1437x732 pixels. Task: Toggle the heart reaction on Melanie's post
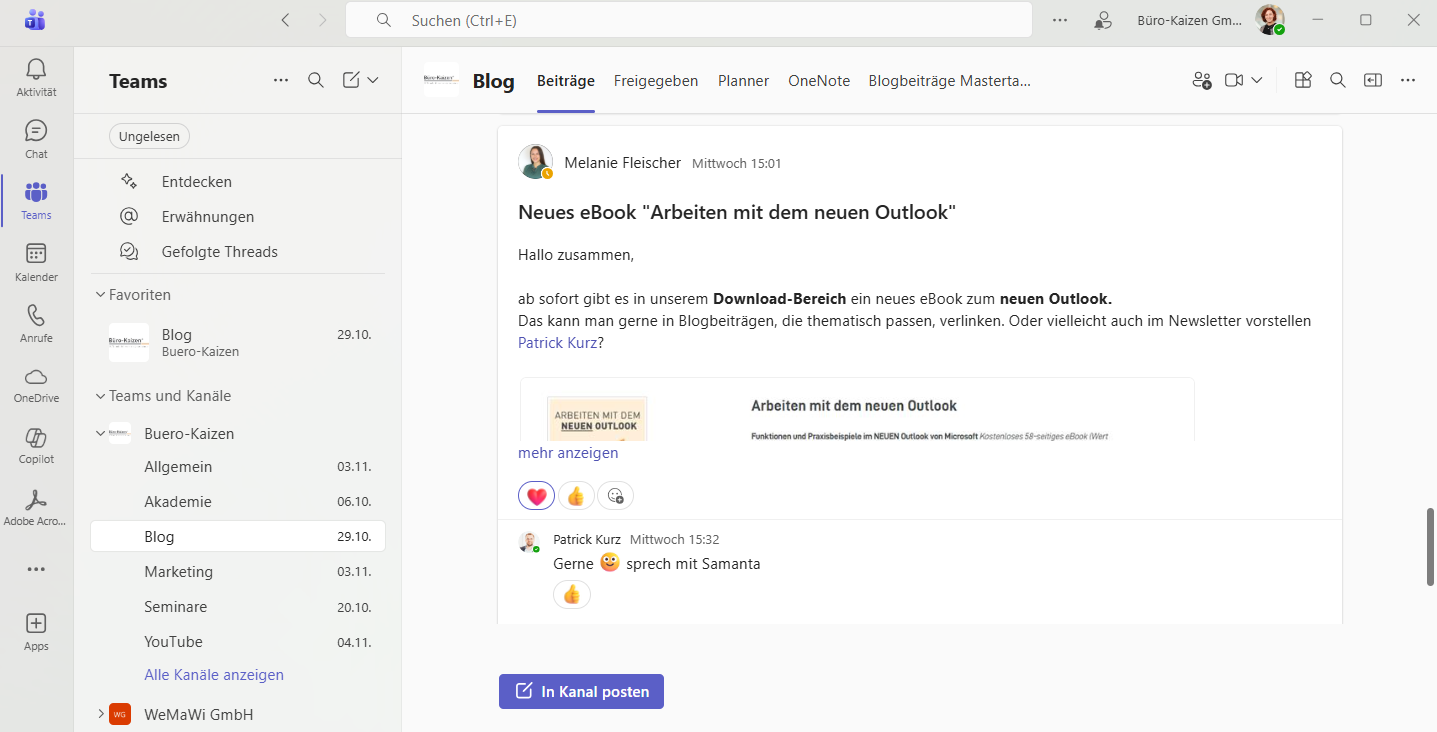coord(536,496)
